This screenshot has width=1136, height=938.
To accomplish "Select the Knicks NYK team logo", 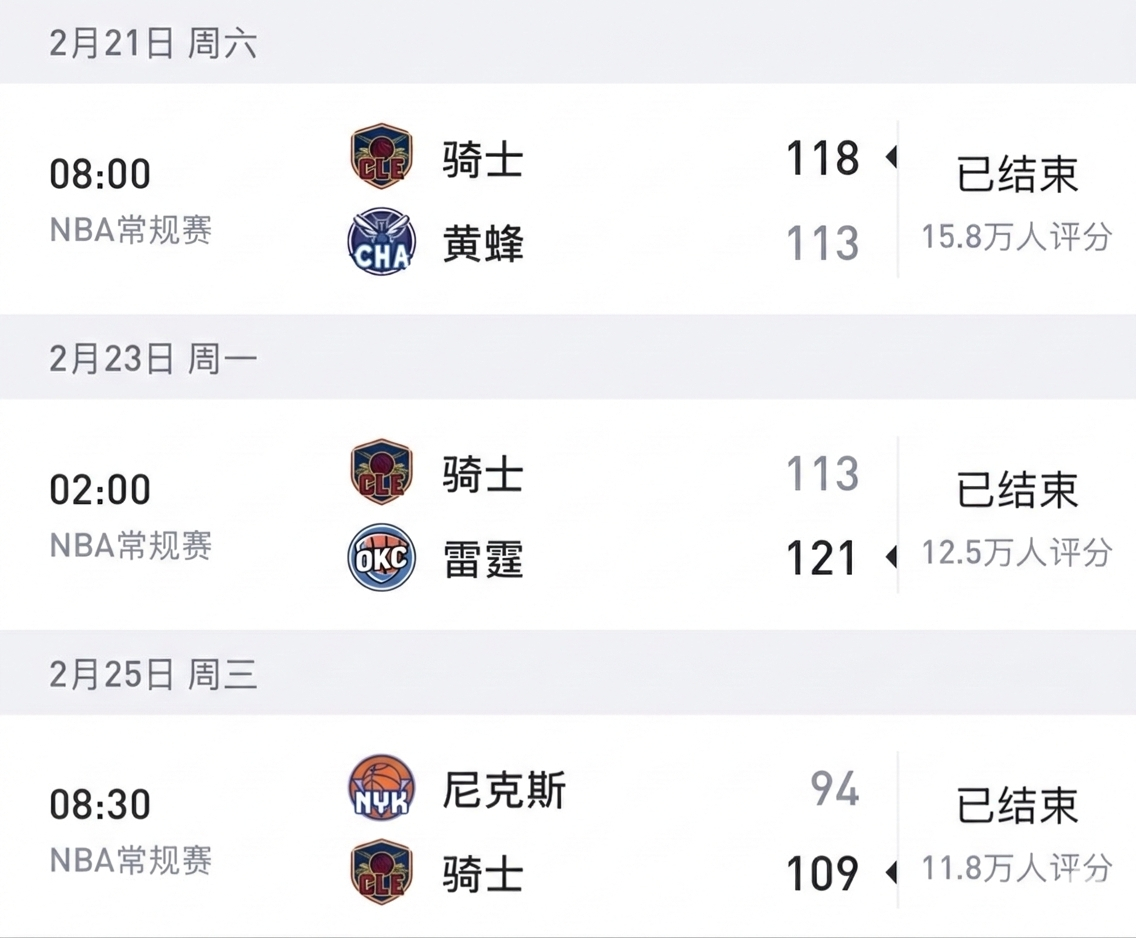I will [x=380, y=788].
